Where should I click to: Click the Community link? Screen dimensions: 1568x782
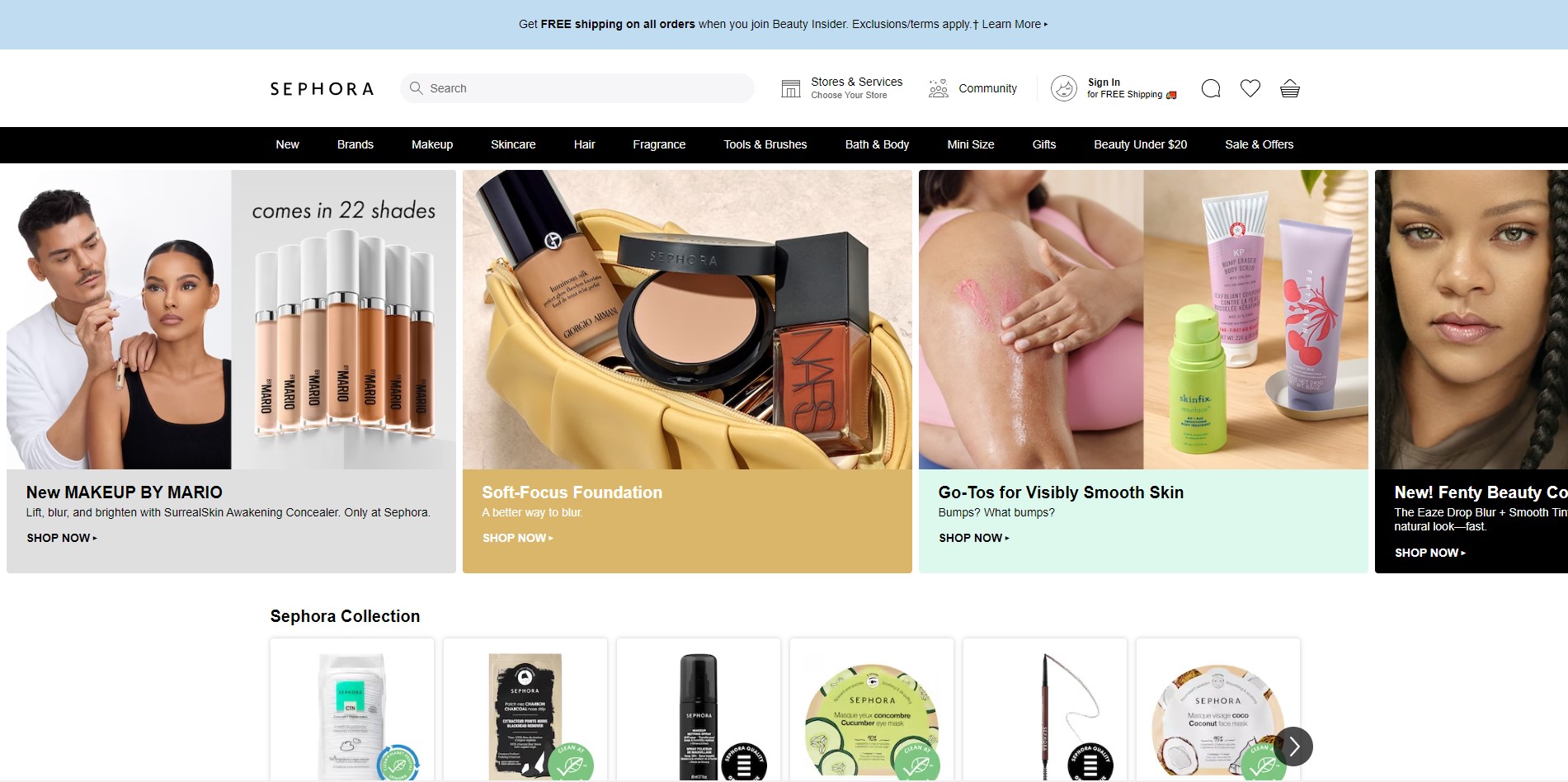coord(987,88)
